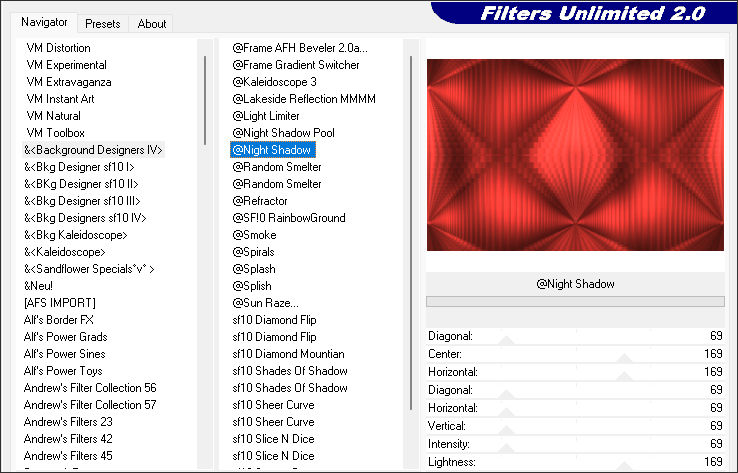Select the sf10 Diamond Mountian filter

click(x=288, y=354)
